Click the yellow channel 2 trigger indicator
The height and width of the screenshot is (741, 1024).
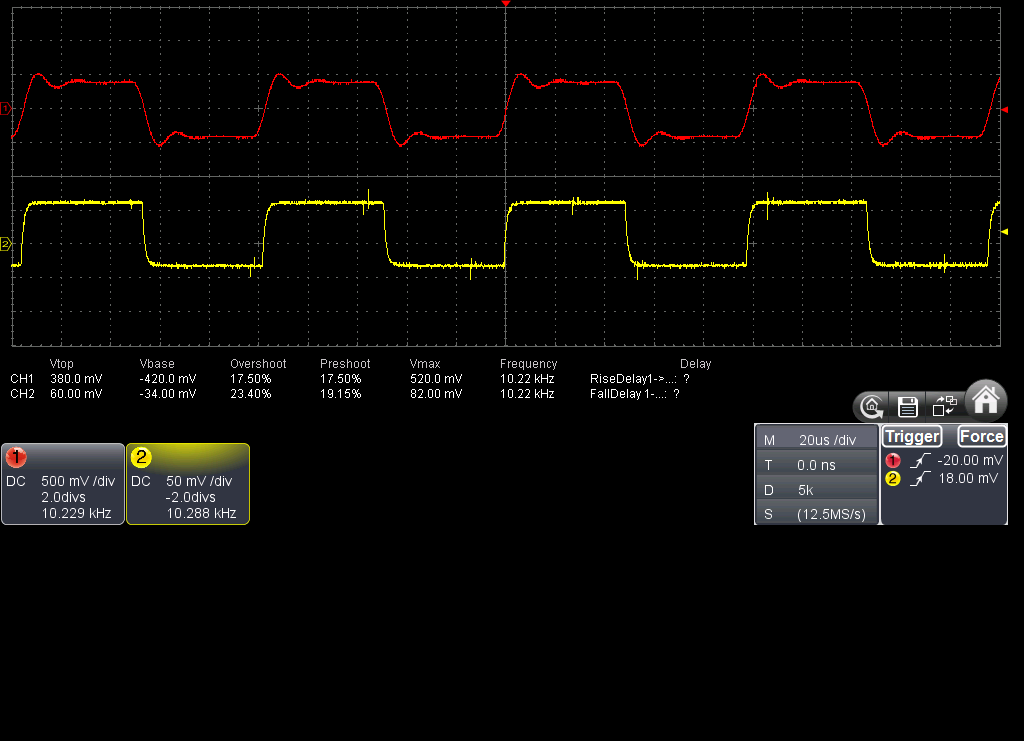tap(893, 479)
